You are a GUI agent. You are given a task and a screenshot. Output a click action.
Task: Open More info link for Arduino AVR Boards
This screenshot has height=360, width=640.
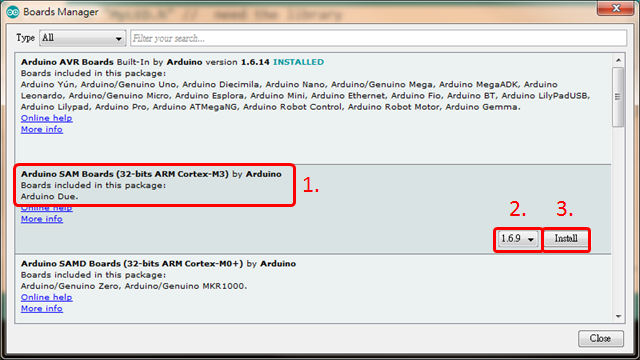tap(42, 129)
